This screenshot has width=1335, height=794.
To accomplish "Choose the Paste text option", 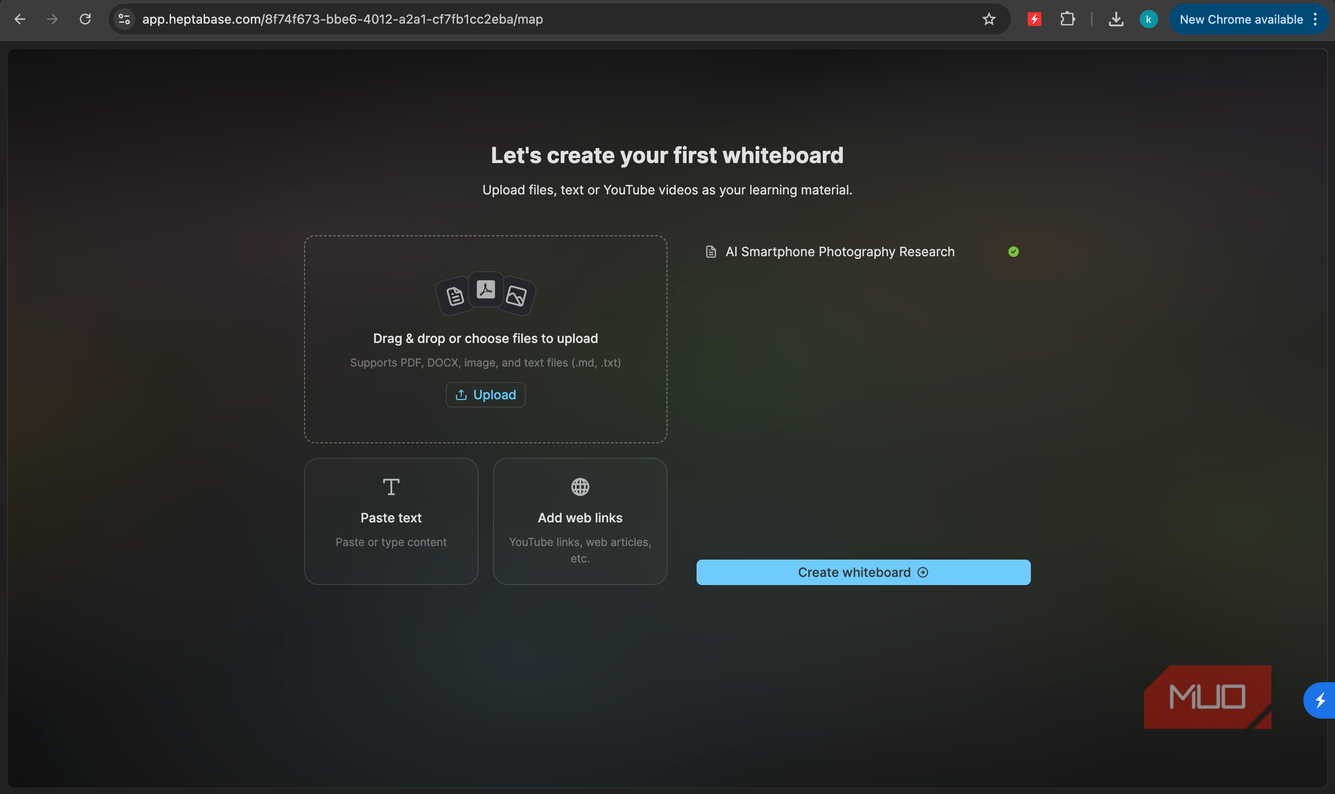I will tap(391, 521).
